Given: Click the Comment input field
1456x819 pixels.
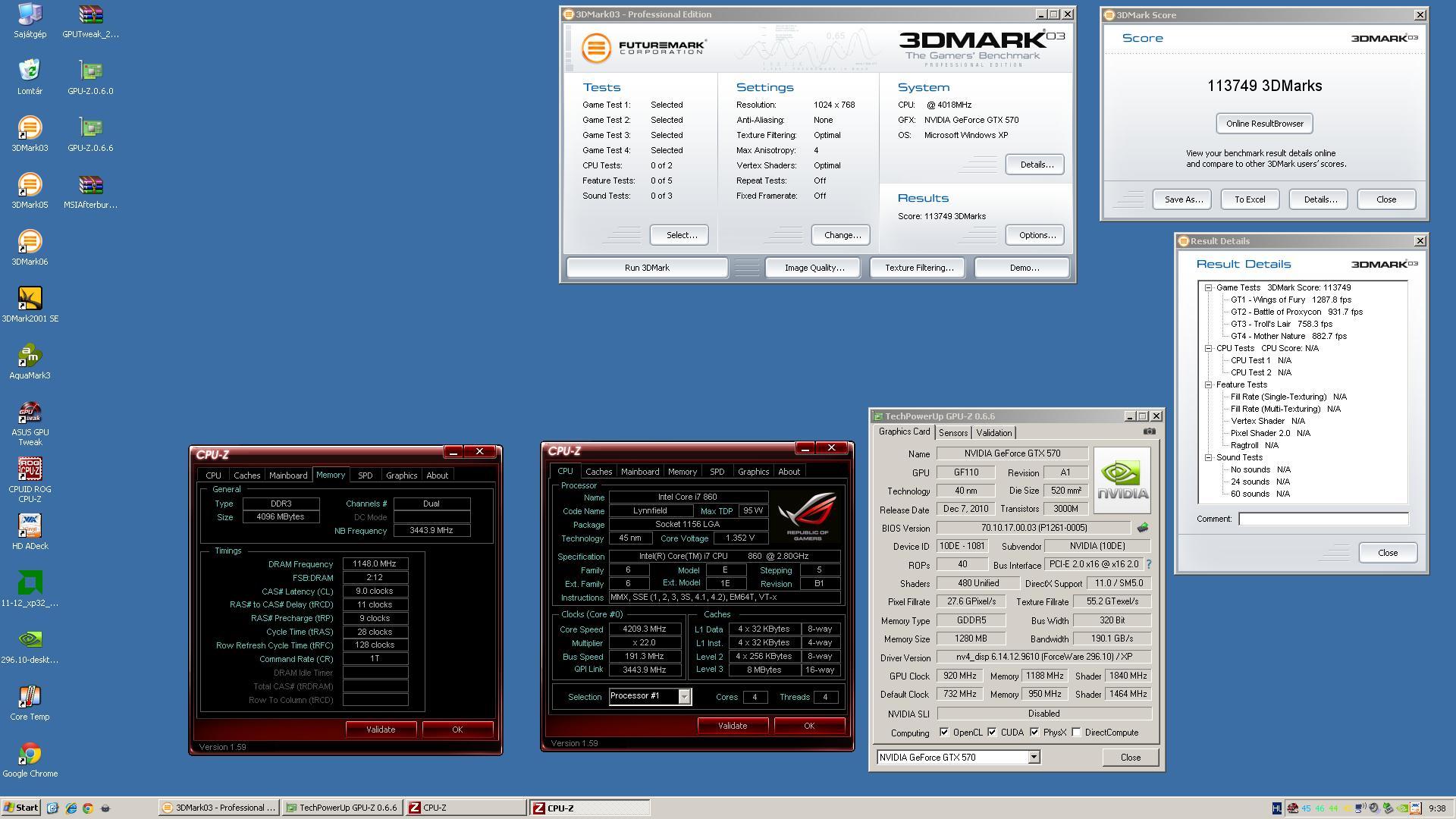Looking at the screenshot, I should tap(1323, 519).
